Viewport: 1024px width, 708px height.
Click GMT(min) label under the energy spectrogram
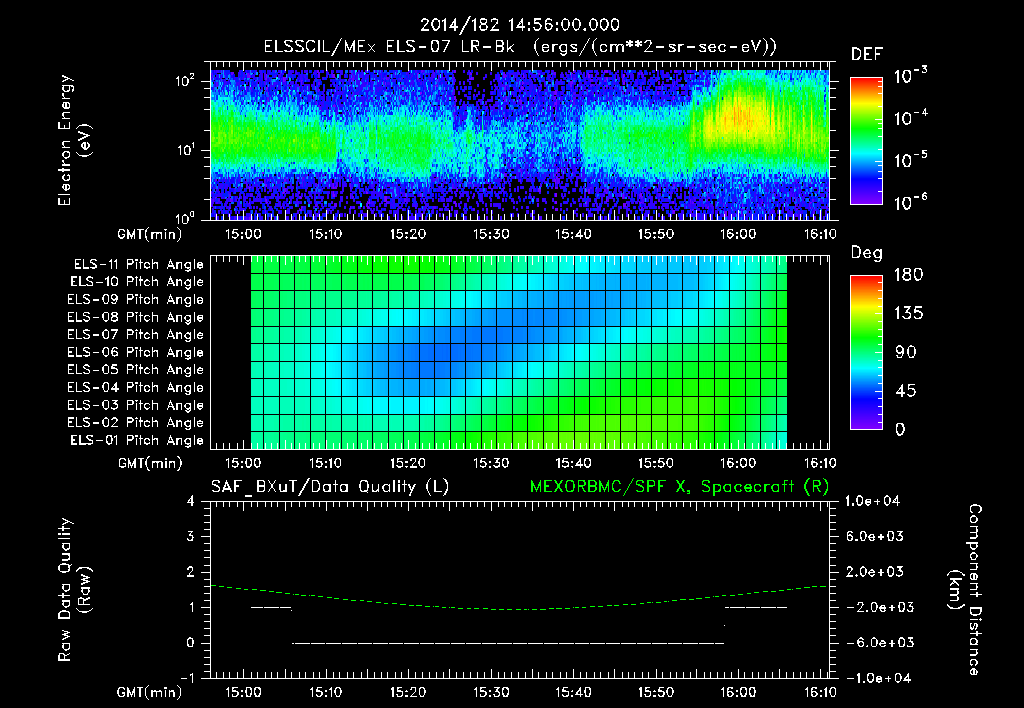(150, 234)
